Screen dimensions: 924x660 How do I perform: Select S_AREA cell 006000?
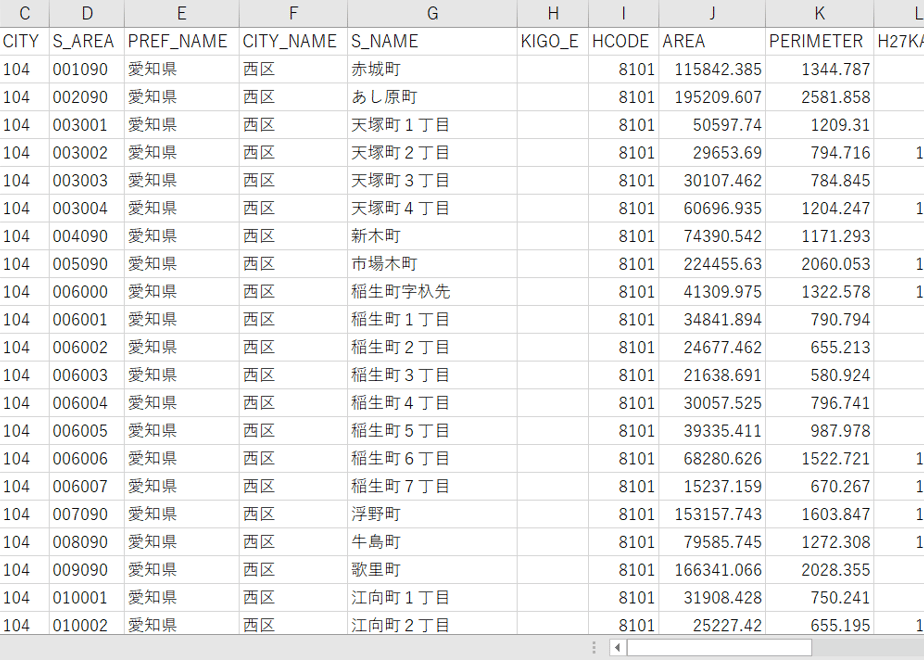point(87,292)
